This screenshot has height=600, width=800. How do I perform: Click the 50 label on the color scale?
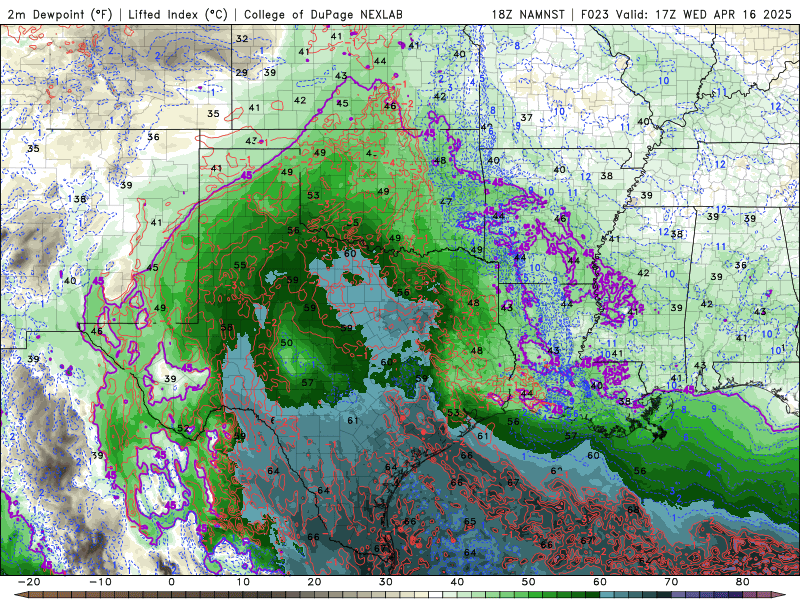point(529,582)
